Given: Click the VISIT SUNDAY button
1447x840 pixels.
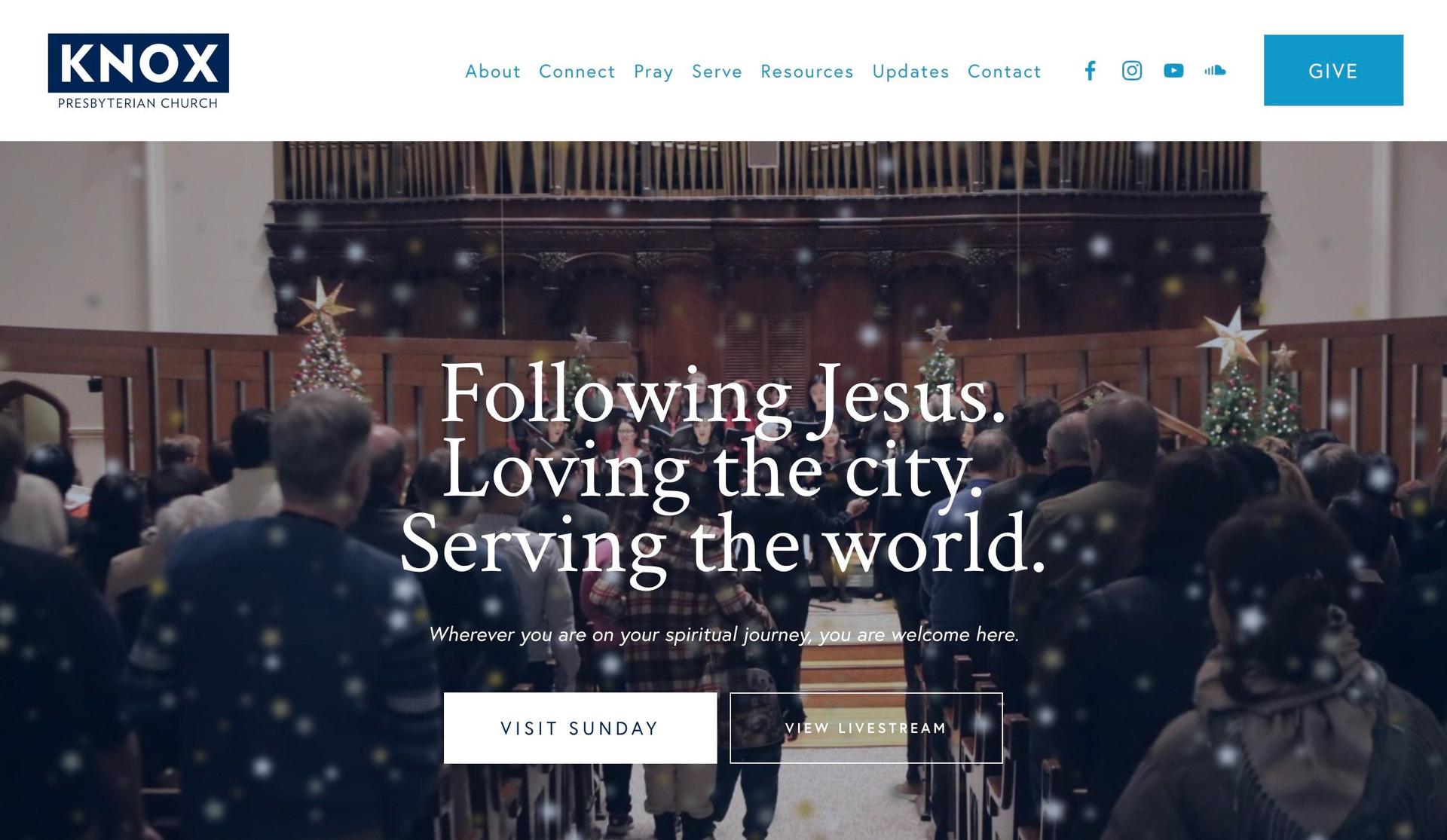Looking at the screenshot, I should pos(580,728).
